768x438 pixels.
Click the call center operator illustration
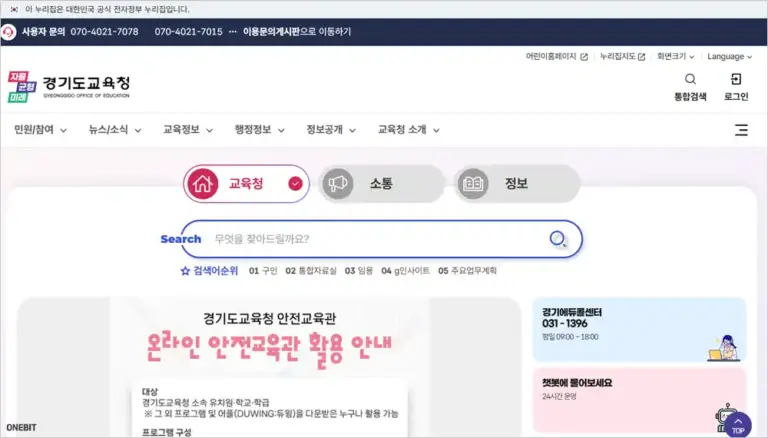[x=724, y=348]
